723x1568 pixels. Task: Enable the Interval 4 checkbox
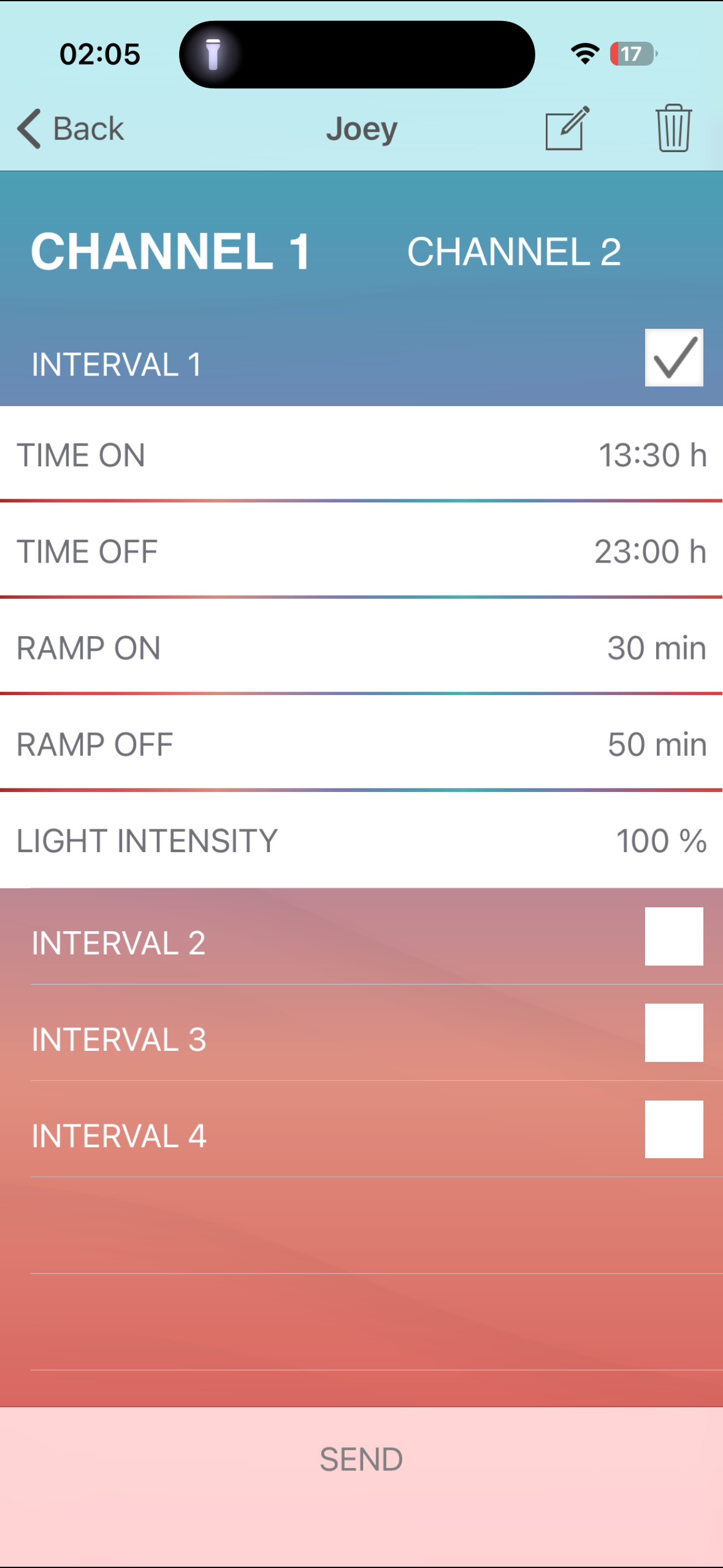click(673, 1129)
